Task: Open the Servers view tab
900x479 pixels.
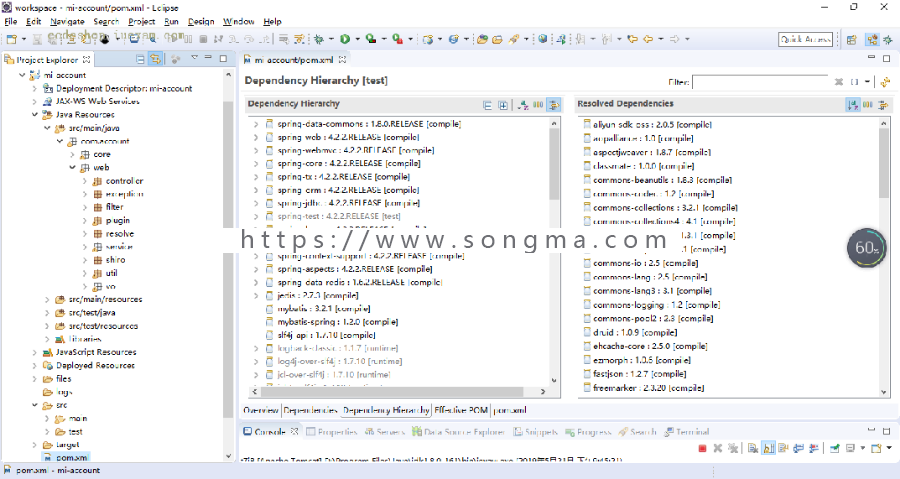Action: [x=385, y=432]
